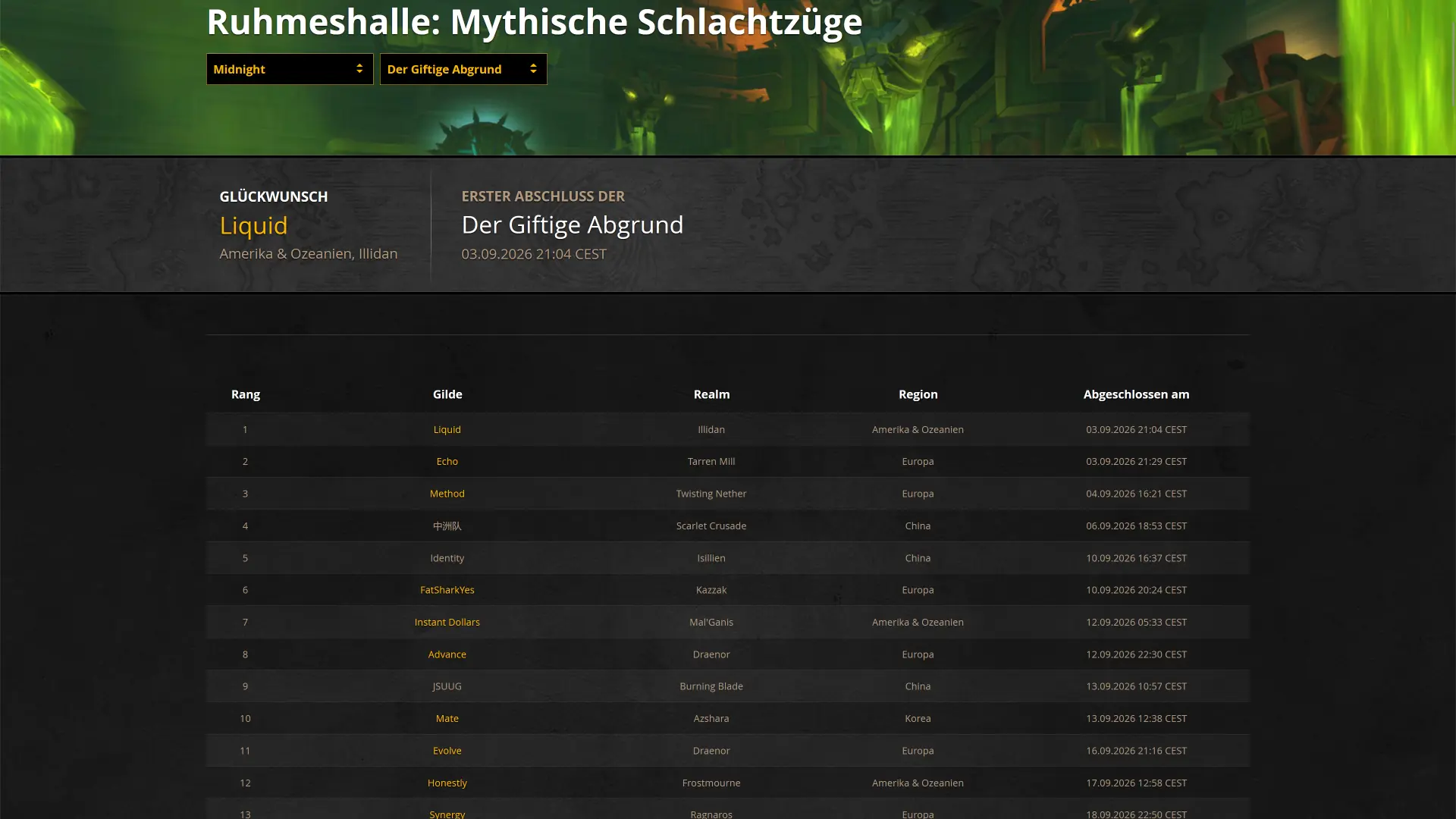
Task: Open the Midnight expansion dropdown
Action: coord(290,69)
